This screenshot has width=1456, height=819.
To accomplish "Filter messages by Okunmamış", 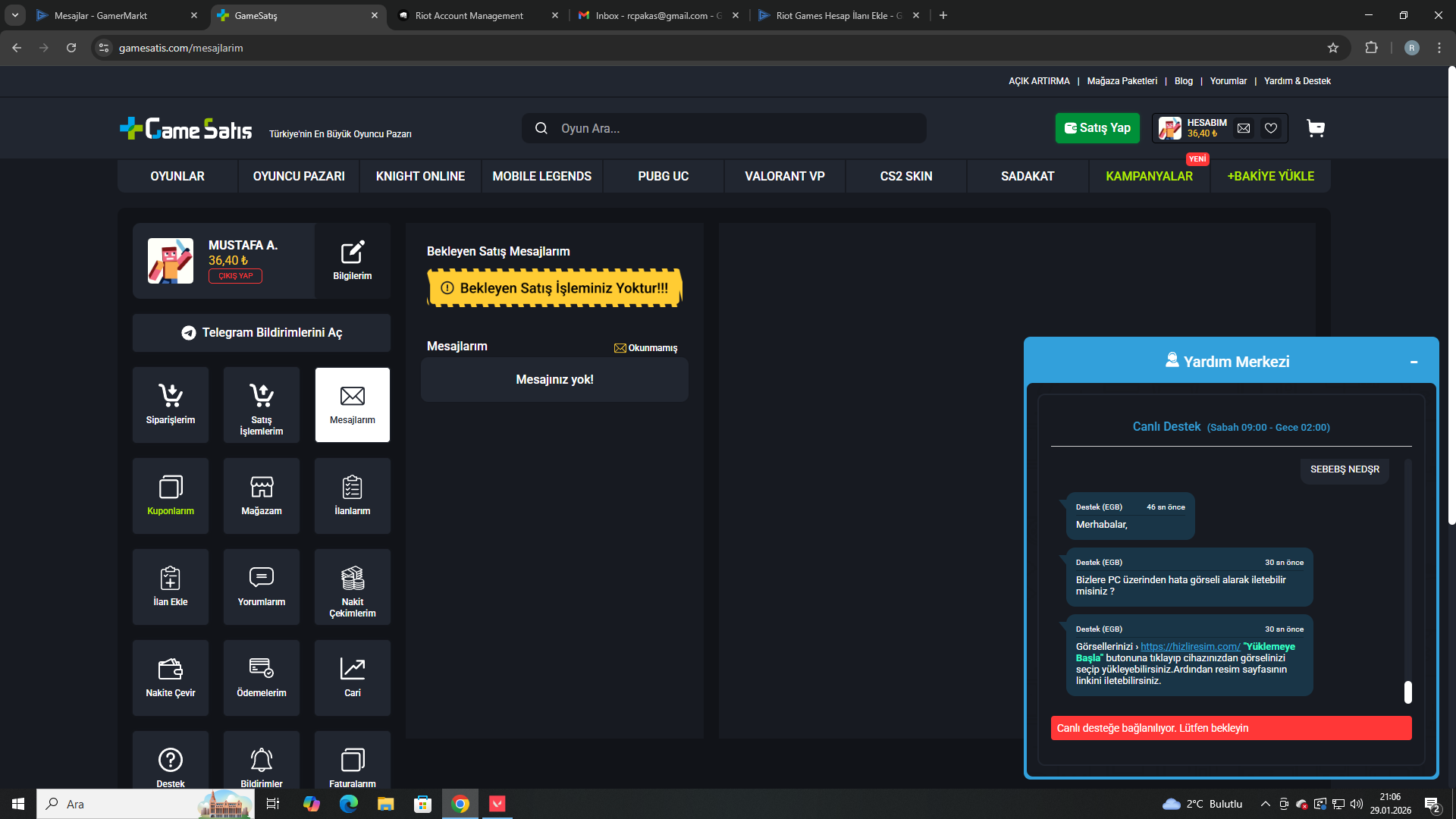I will tap(646, 348).
